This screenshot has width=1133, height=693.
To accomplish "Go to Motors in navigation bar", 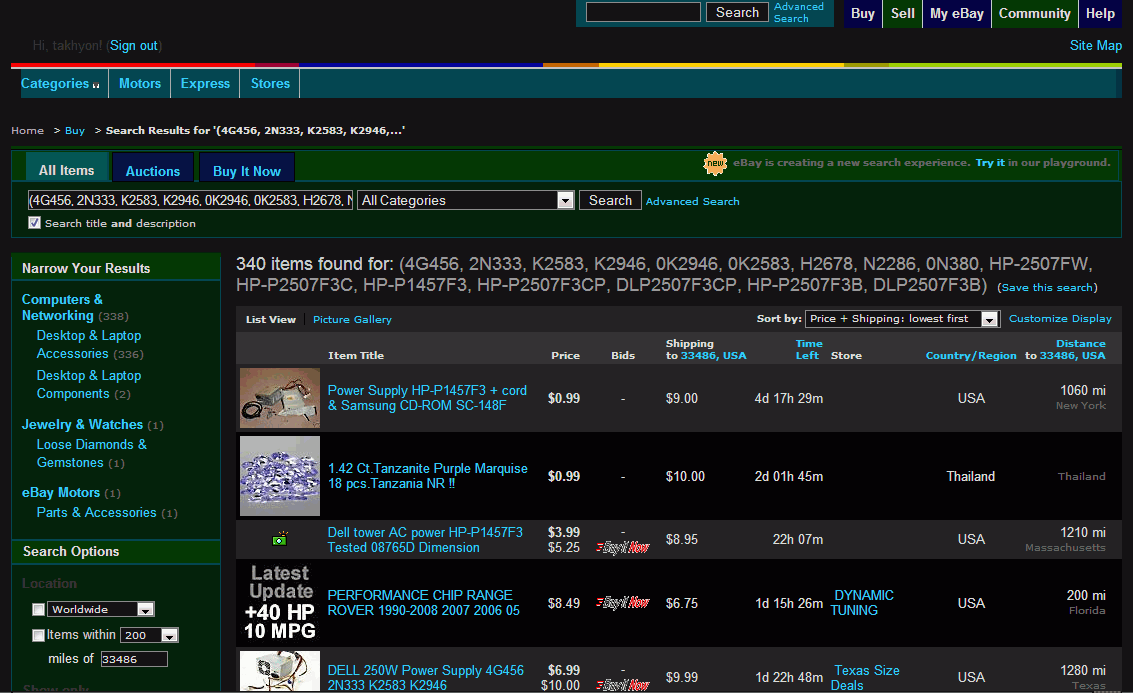I will point(139,84).
